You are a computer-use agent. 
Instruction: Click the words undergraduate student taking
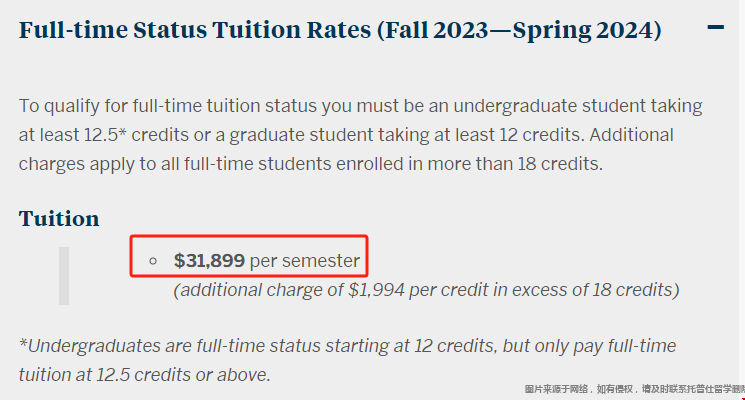[578, 106]
